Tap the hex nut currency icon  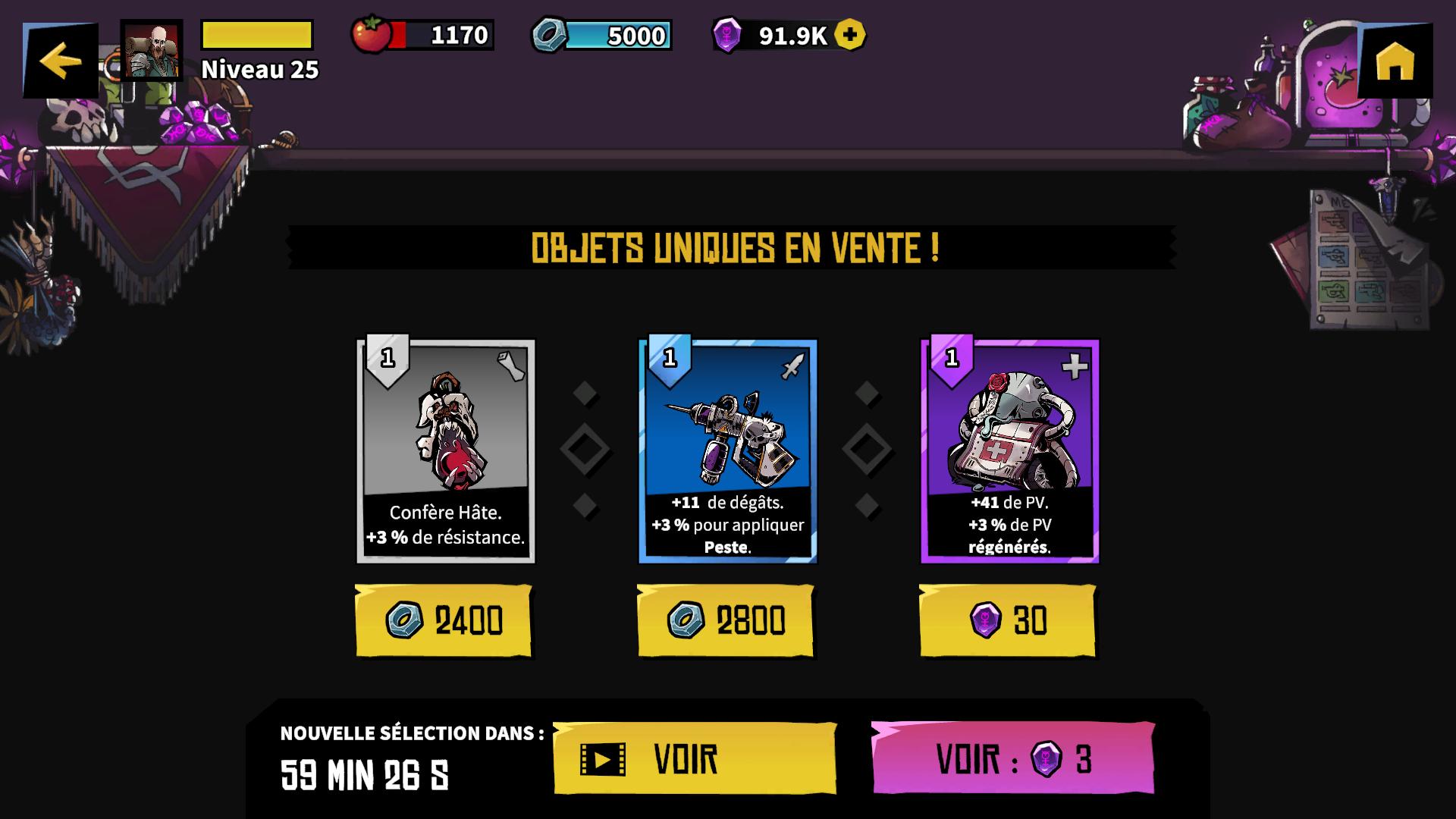click(549, 35)
